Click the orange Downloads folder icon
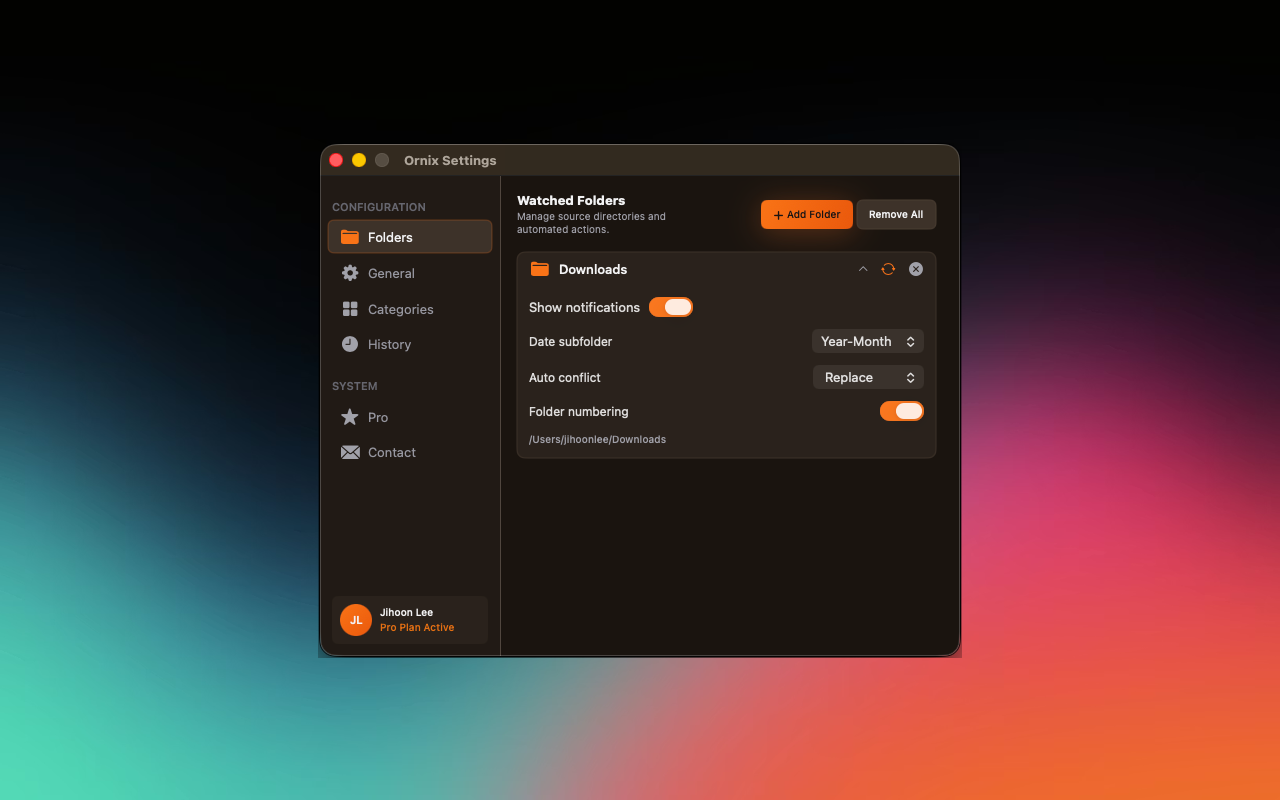This screenshot has width=1280, height=800. (540, 268)
